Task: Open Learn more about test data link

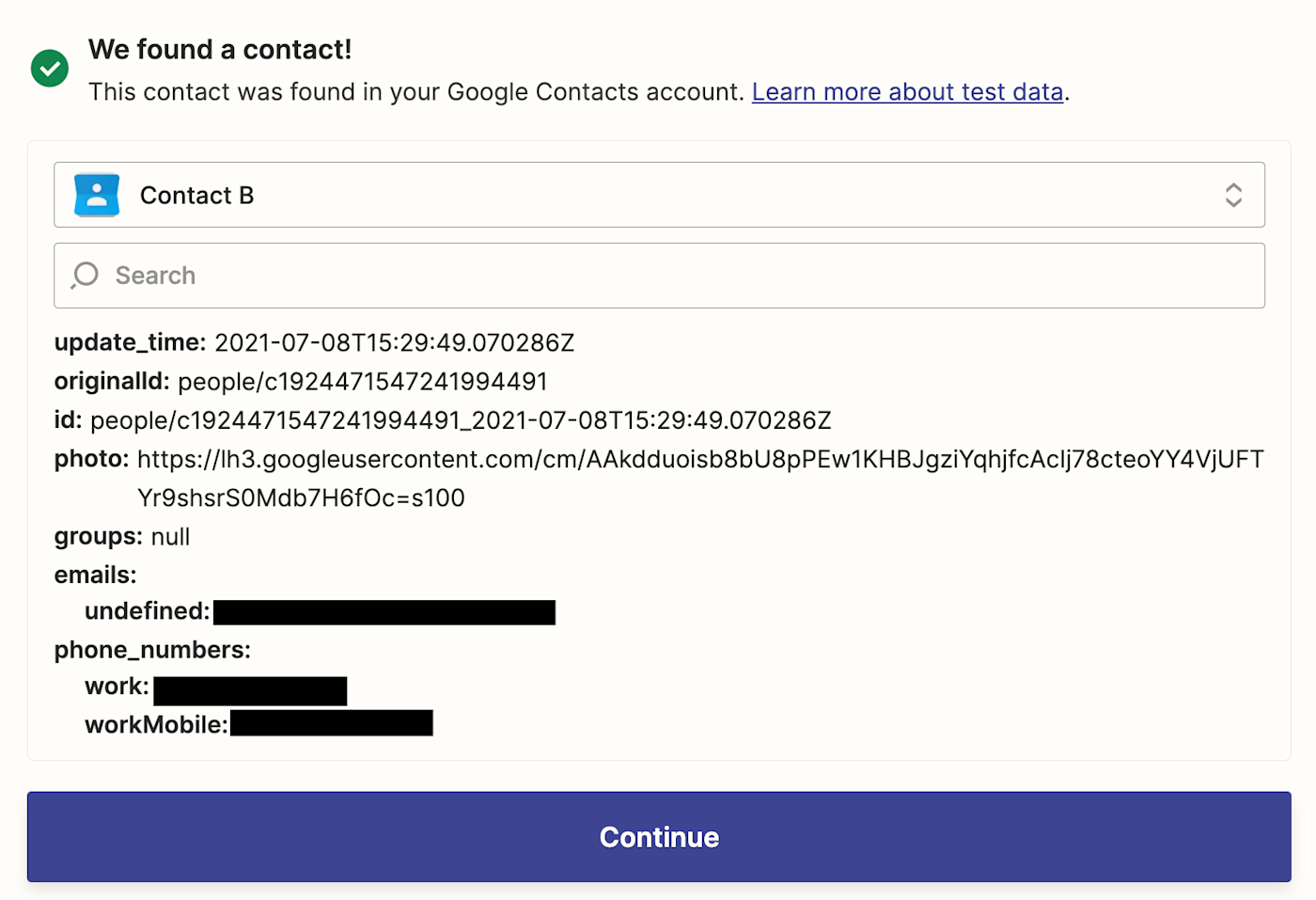Action: (907, 92)
